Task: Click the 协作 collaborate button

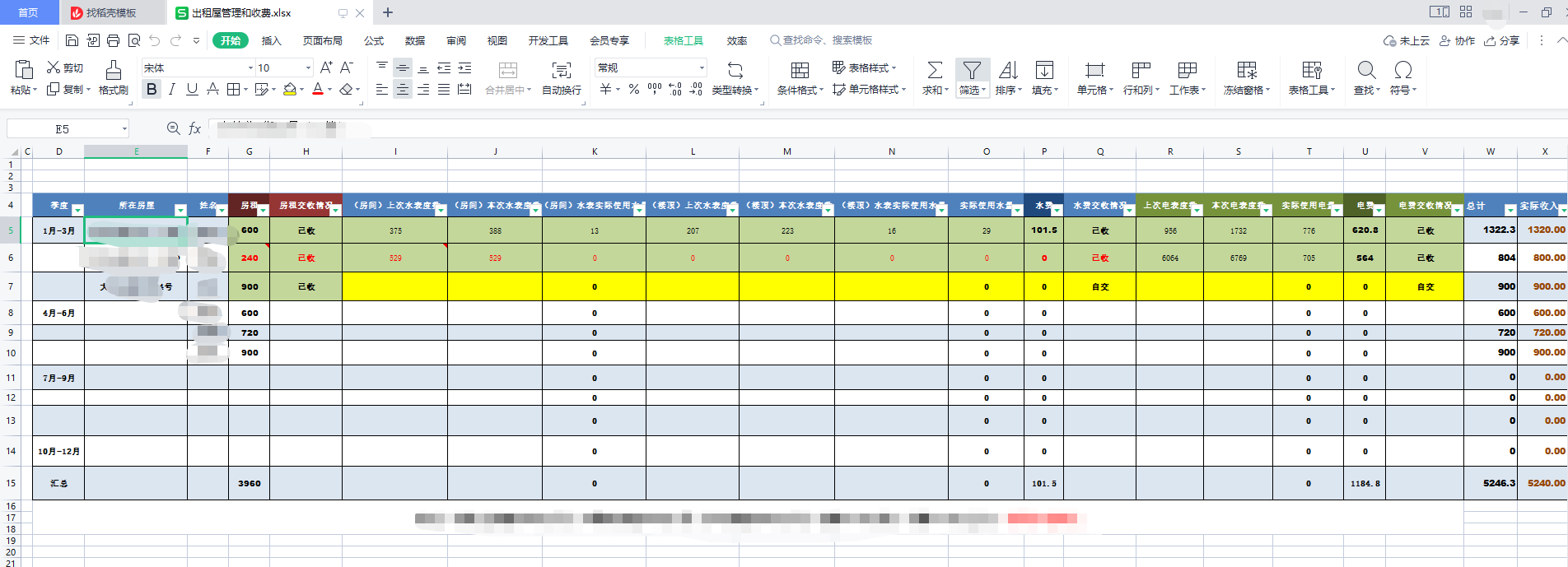Action: pos(1457,40)
